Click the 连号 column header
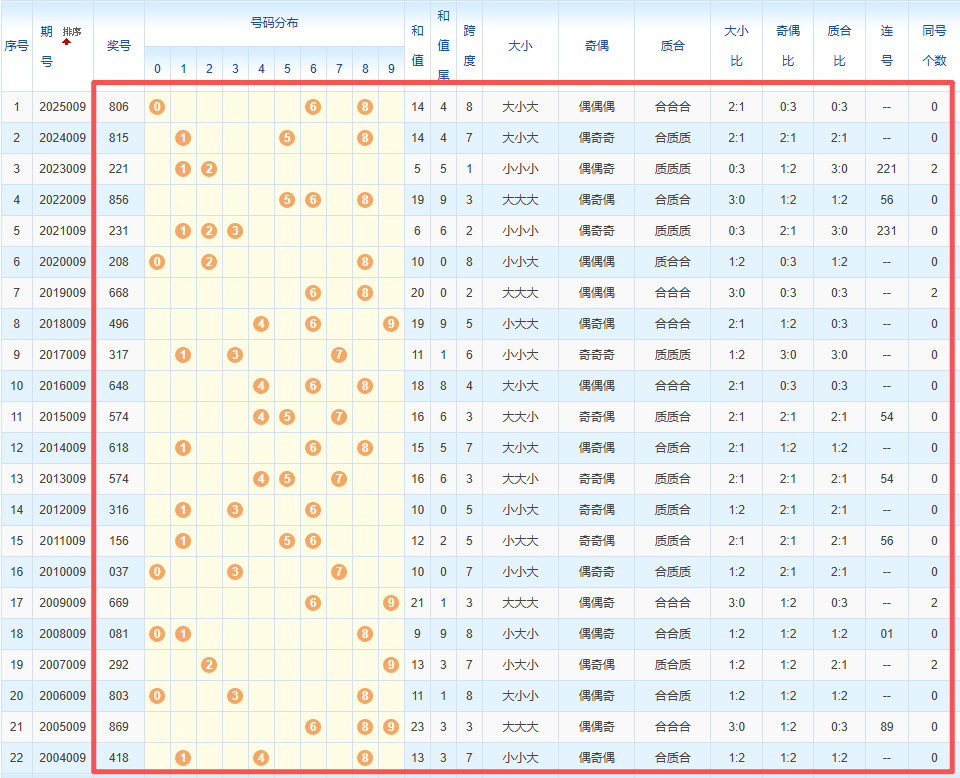The image size is (960, 778). (x=887, y=46)
